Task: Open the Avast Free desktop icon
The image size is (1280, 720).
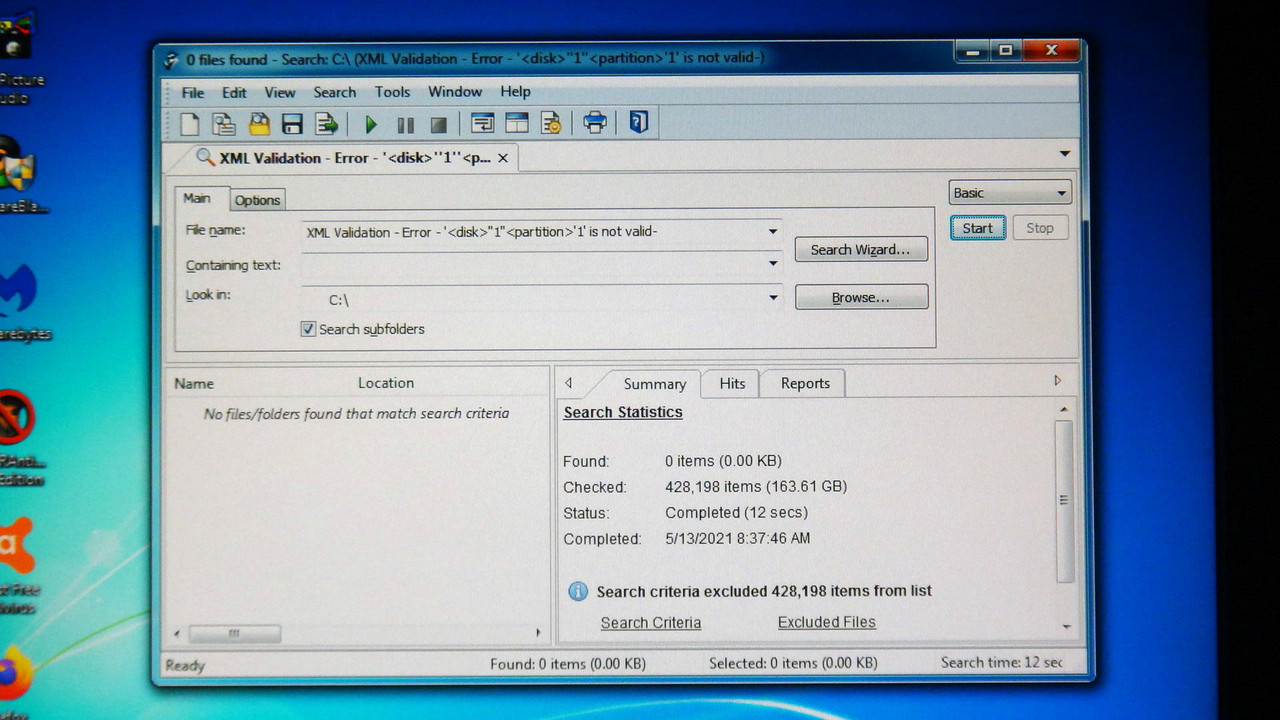Action: point(14,545)
